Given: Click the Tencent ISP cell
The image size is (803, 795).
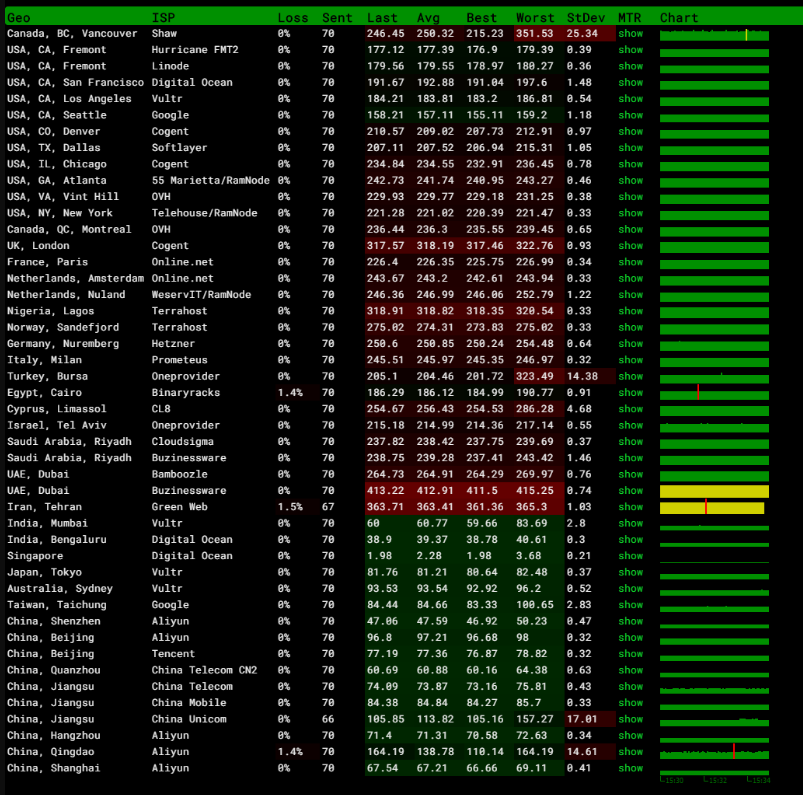Looking at the screenshot, I should point(173,654).
